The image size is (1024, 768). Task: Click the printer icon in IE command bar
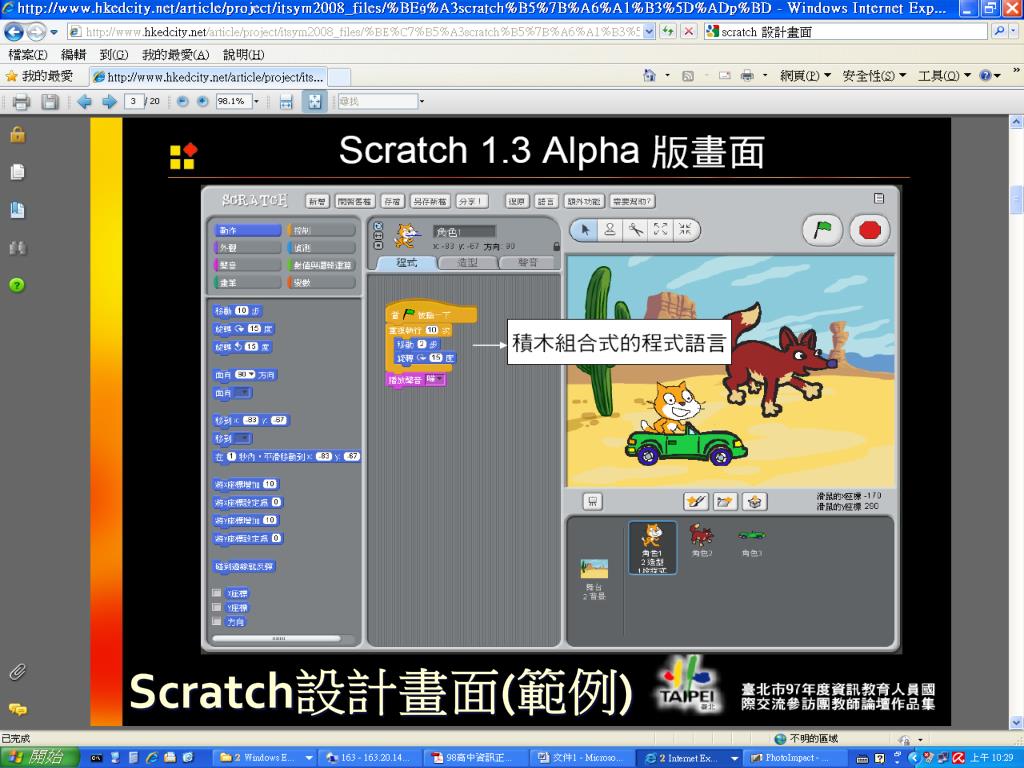pyautogui.click(x=747, y=76)
